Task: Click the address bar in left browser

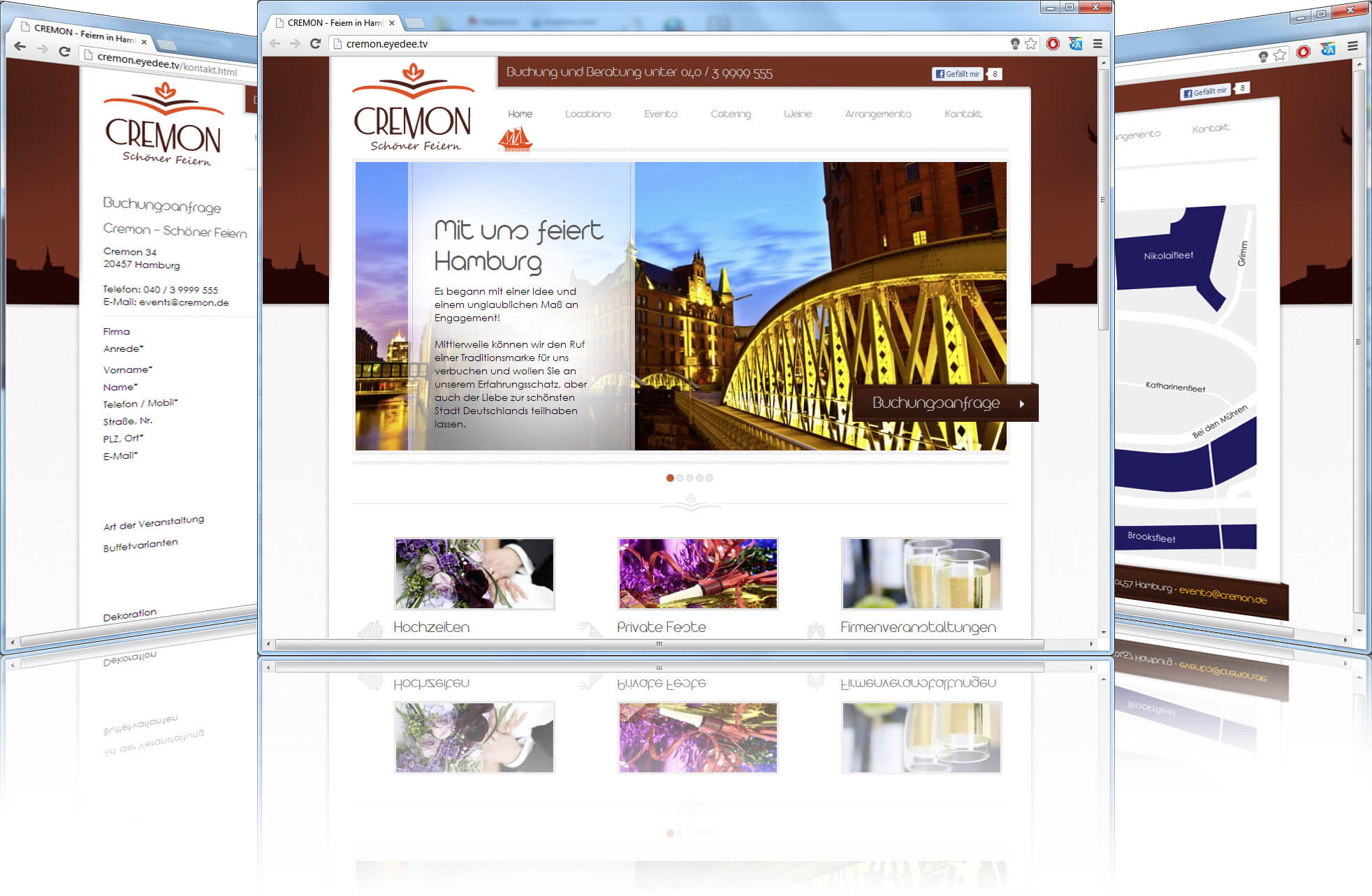Action: tap(168, 64)
